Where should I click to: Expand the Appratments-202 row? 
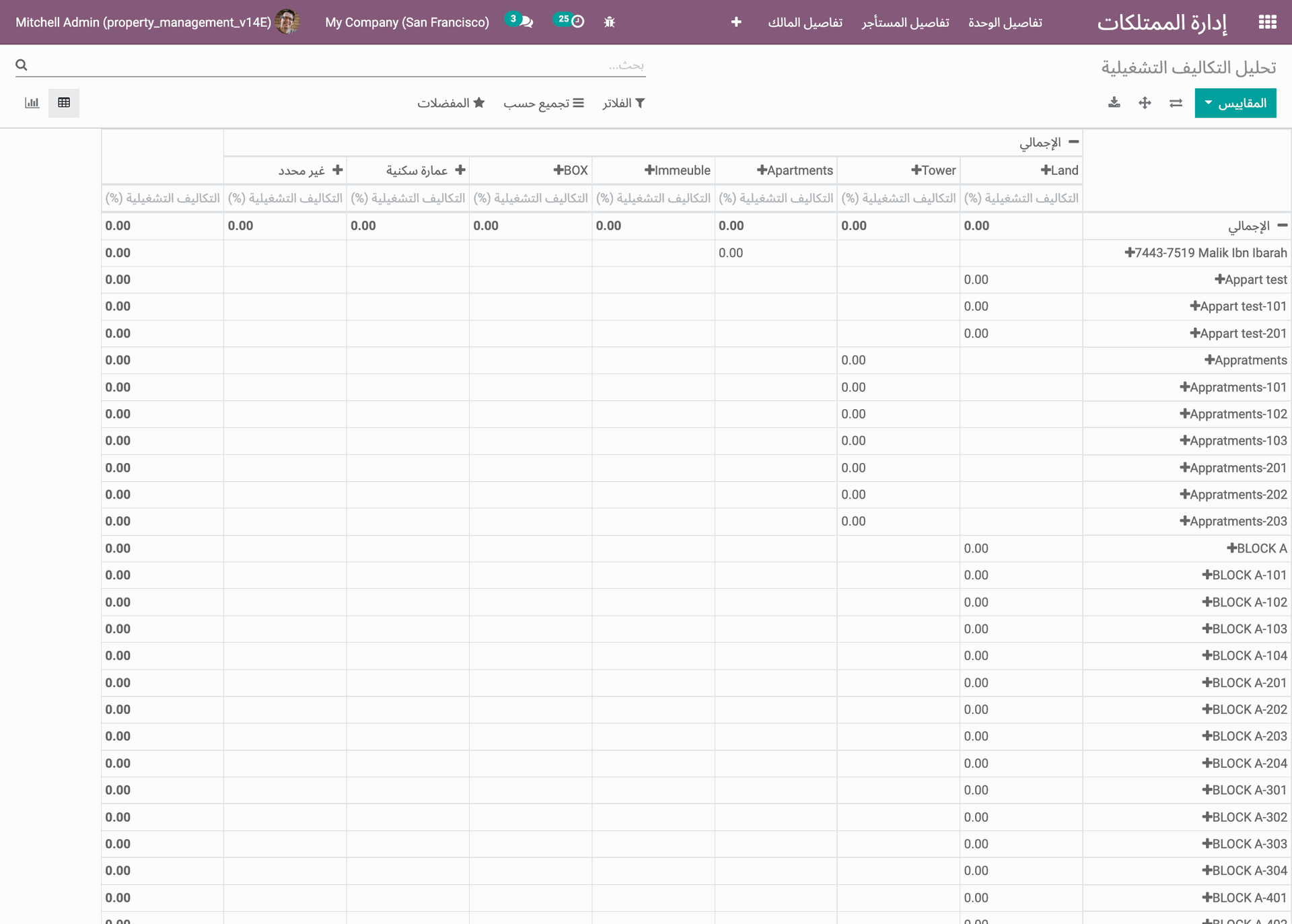click(x=1233, y=495)
